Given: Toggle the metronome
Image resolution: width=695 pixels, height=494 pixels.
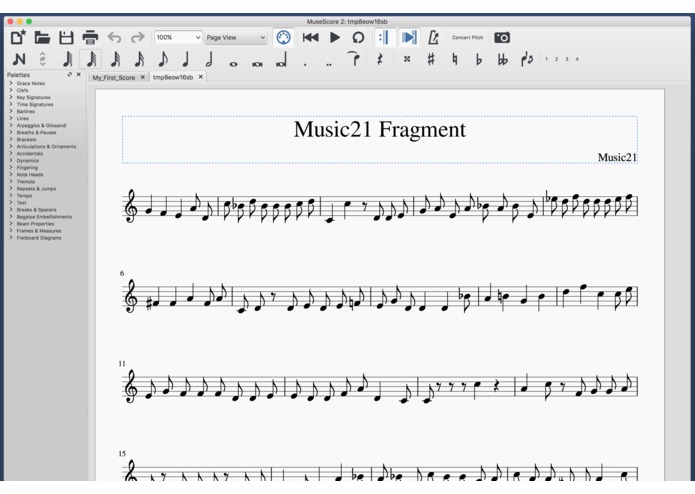Looking at the screenshot, I should 433,38.
